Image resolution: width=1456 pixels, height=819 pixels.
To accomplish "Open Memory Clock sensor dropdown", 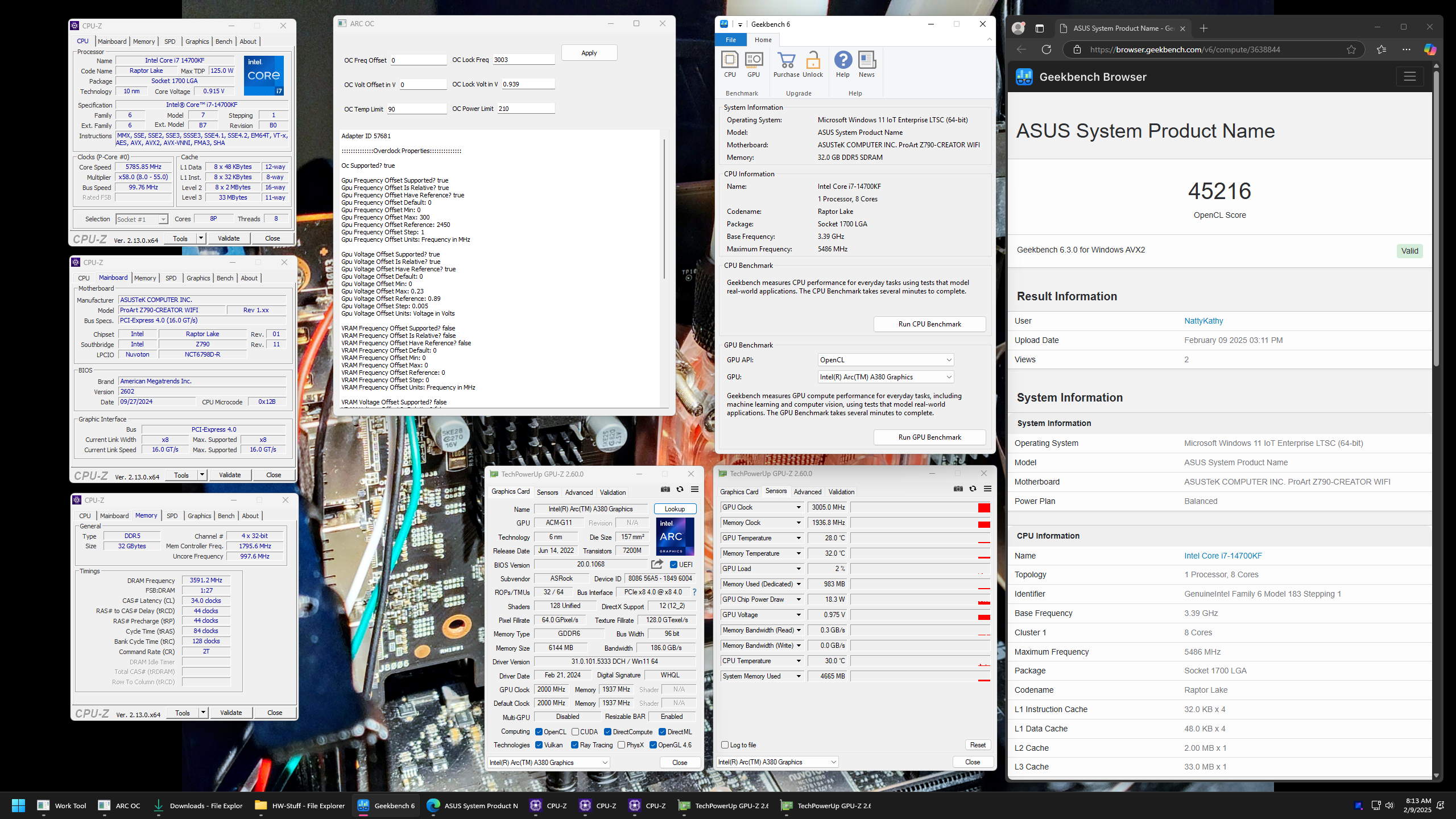I will pyautogui.click(x=798, y=523).
